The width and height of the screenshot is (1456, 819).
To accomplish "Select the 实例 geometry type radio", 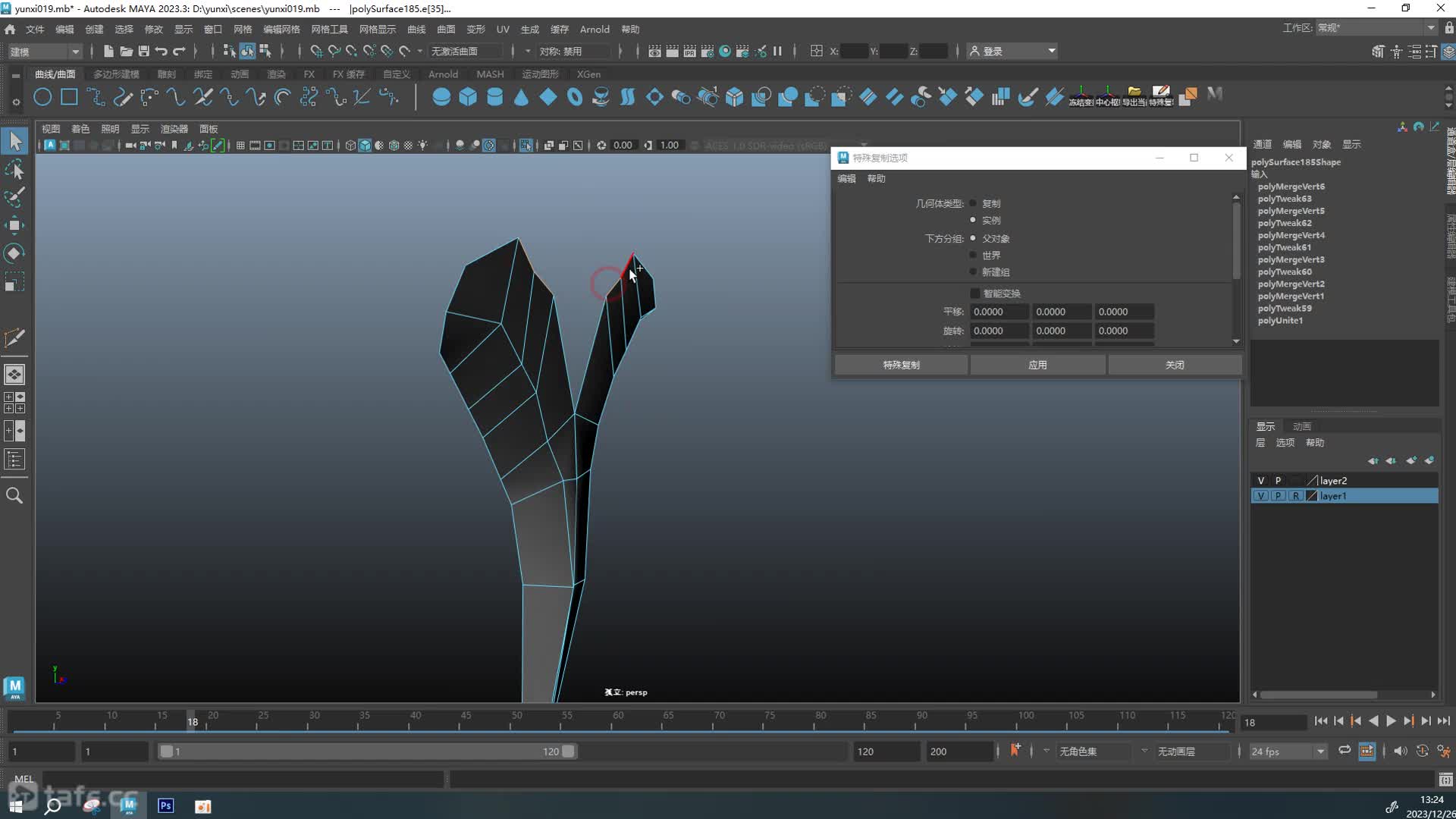I will [973, 220].
